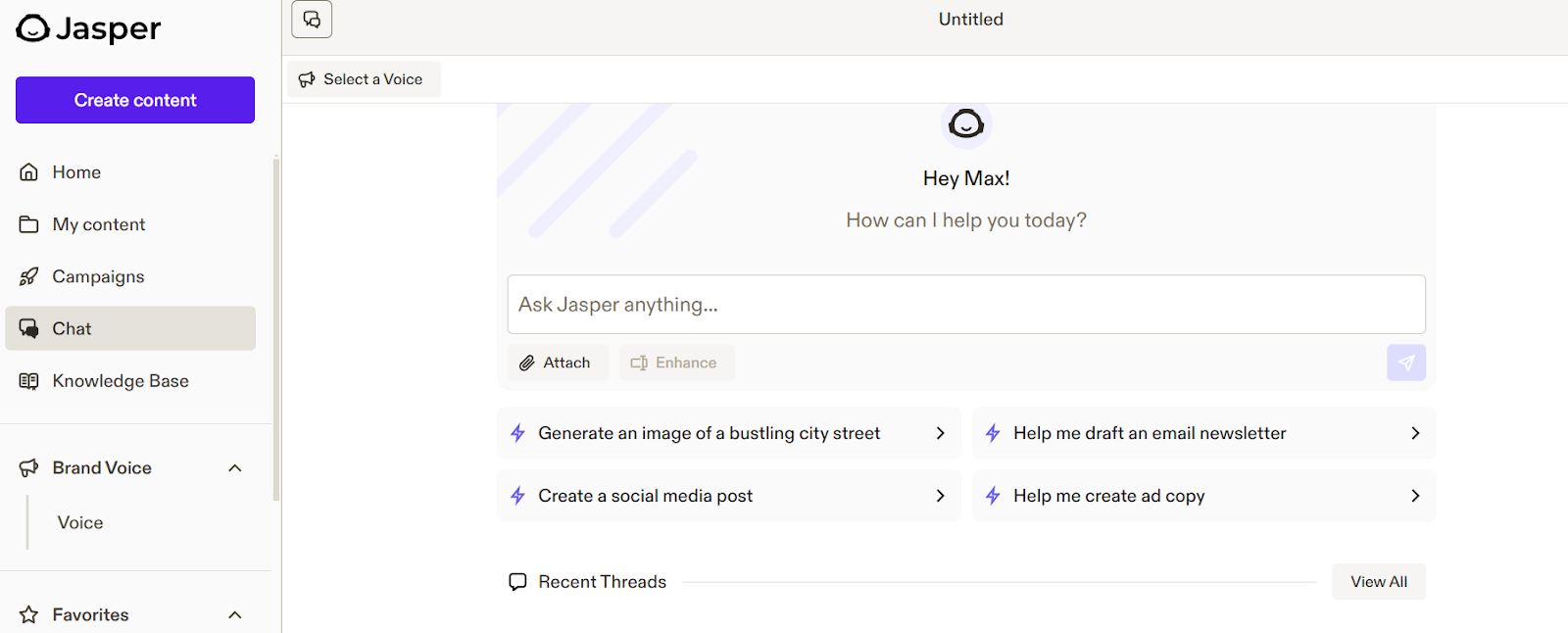Open the Home page
Screen dimensions: 1568x633
click(x=130, y=172)
